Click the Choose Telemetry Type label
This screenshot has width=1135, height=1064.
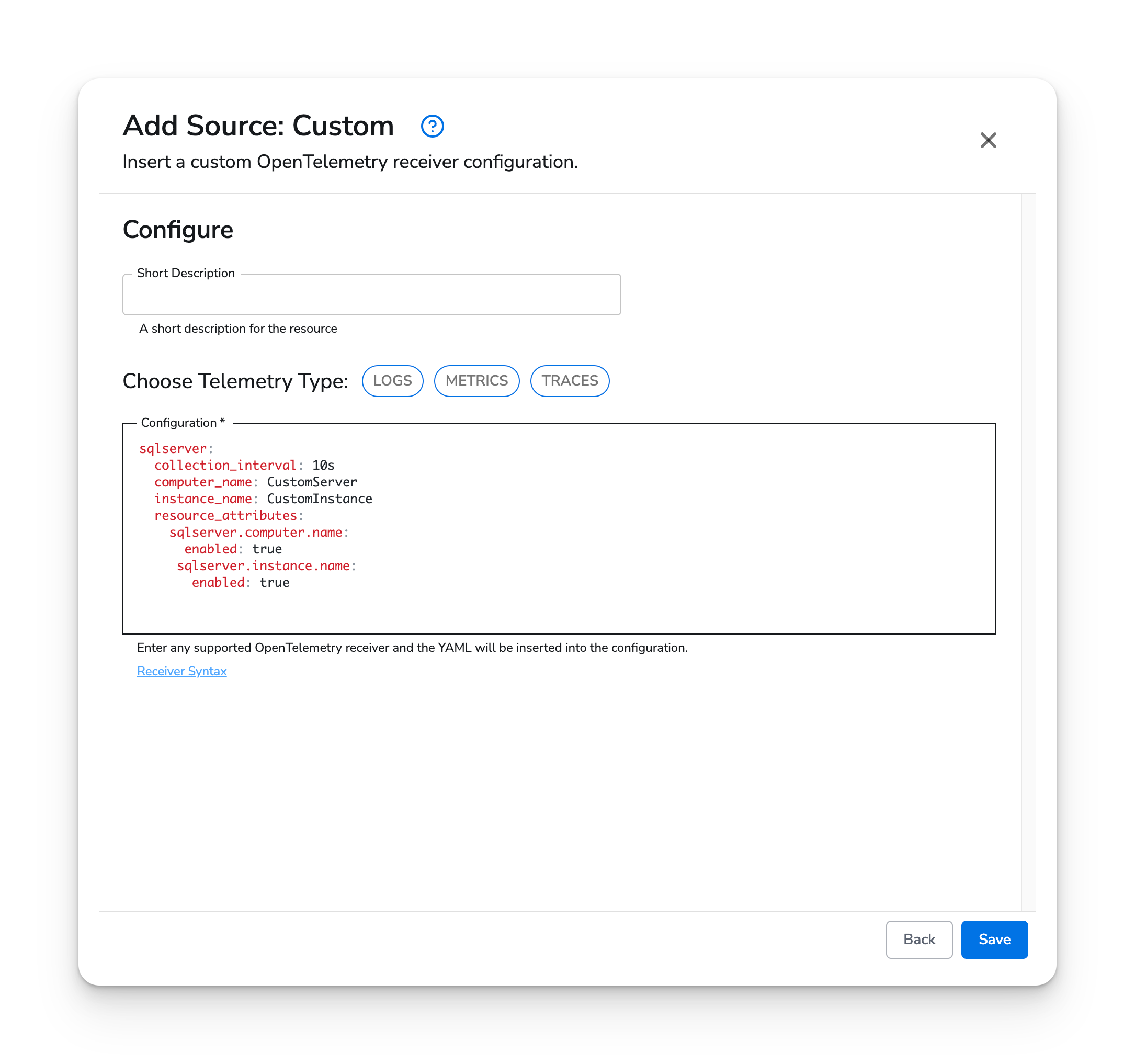(x=235, y=381)
